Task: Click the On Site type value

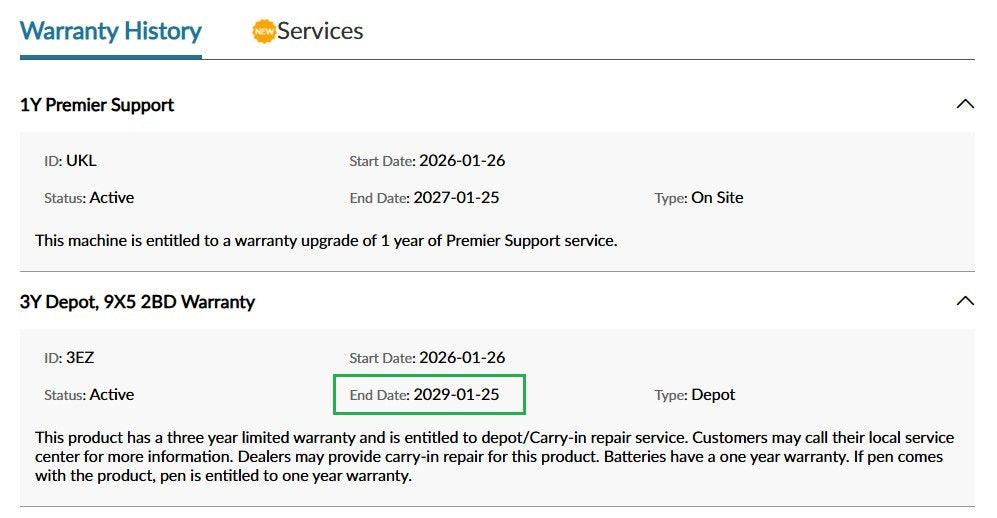Action: [717, 198]
